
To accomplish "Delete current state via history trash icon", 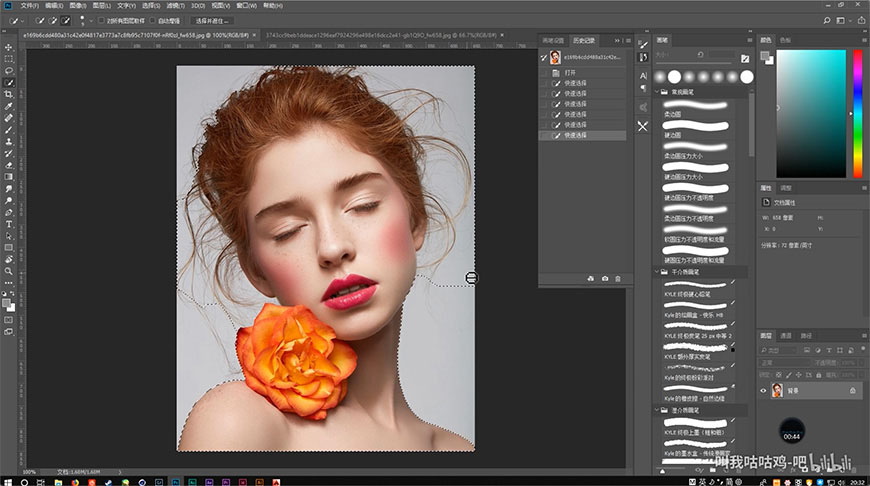I will tap(618, 278).
